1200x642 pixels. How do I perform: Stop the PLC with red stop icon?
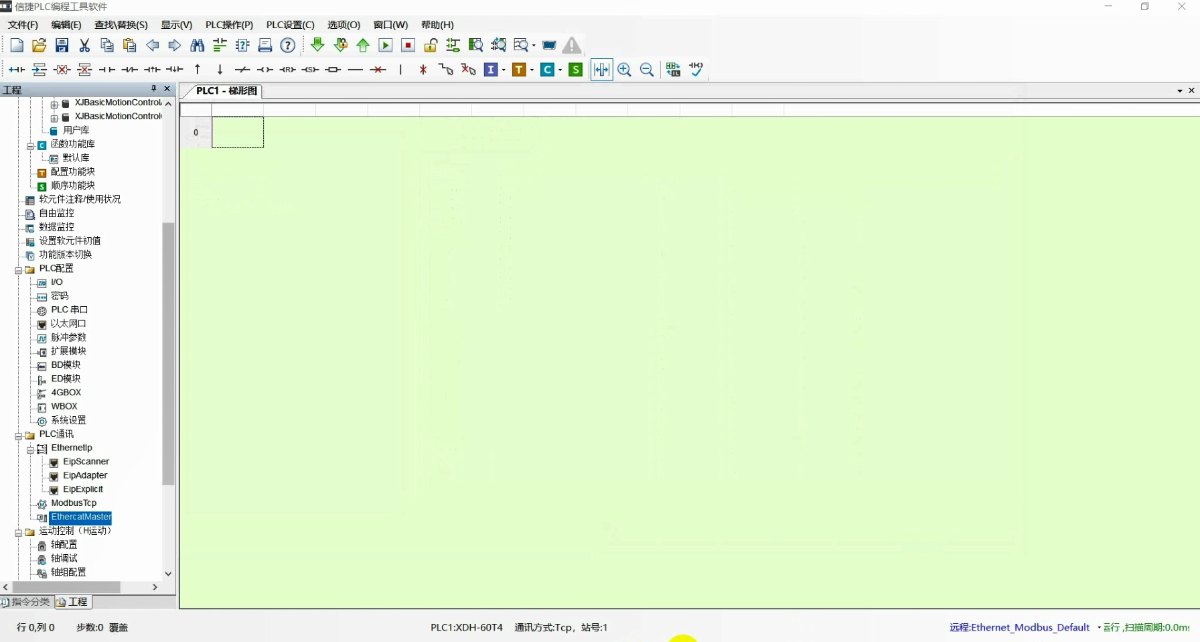coord(408,45)
